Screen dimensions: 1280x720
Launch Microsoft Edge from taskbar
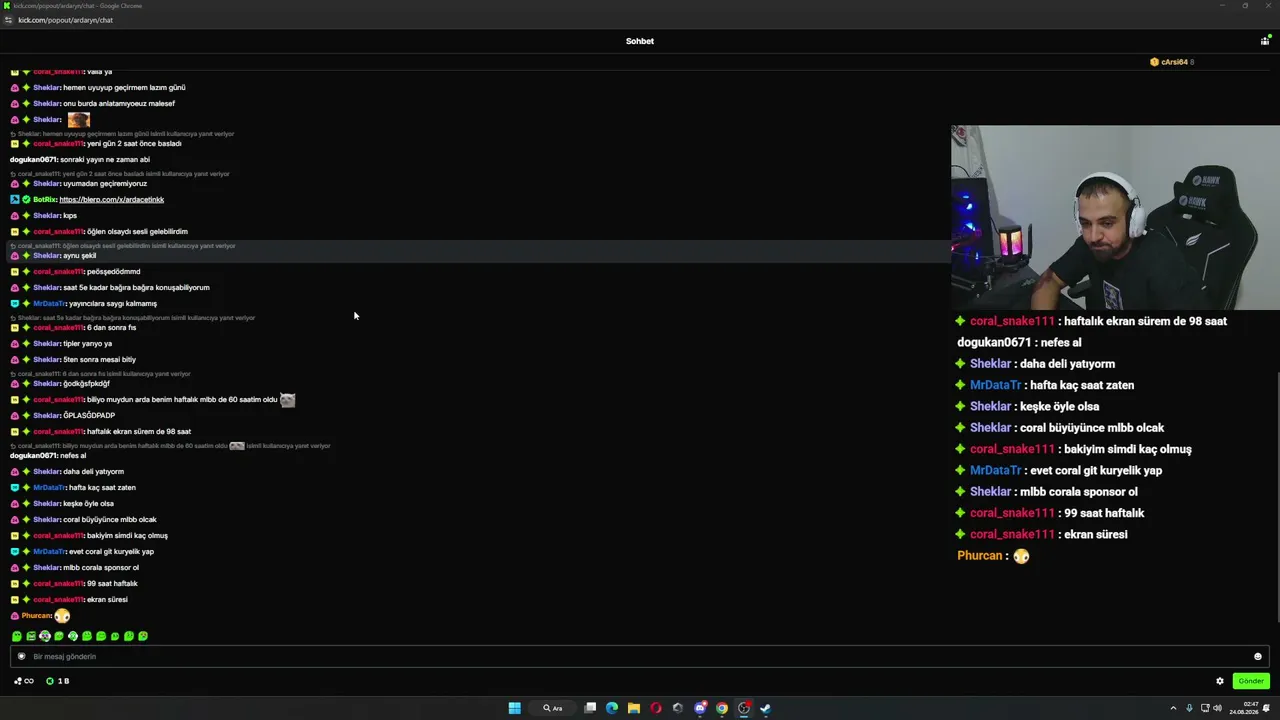[612, 708]
